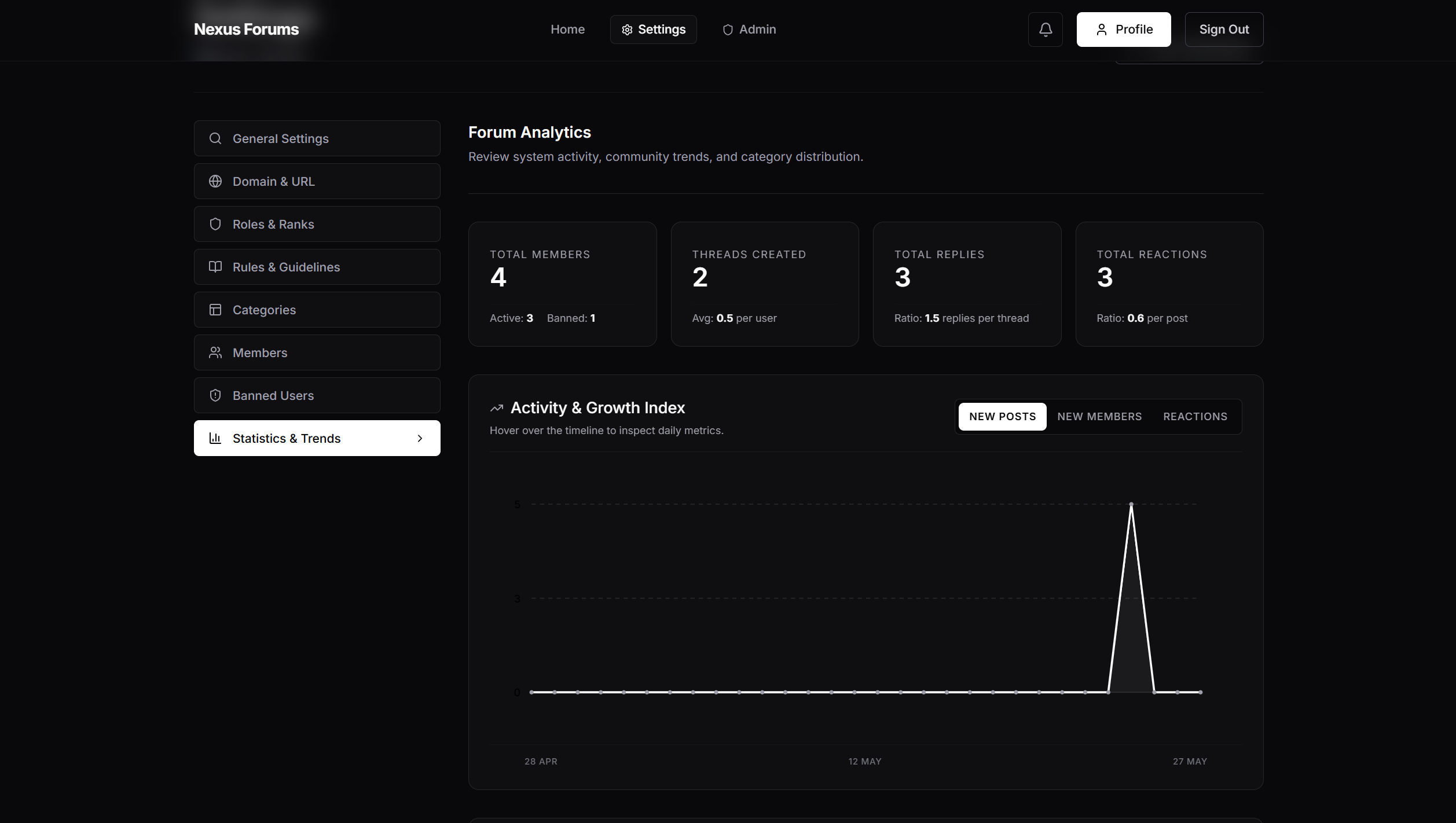
Task: Click the user icon in Profile button
Action: (1101, 30)
